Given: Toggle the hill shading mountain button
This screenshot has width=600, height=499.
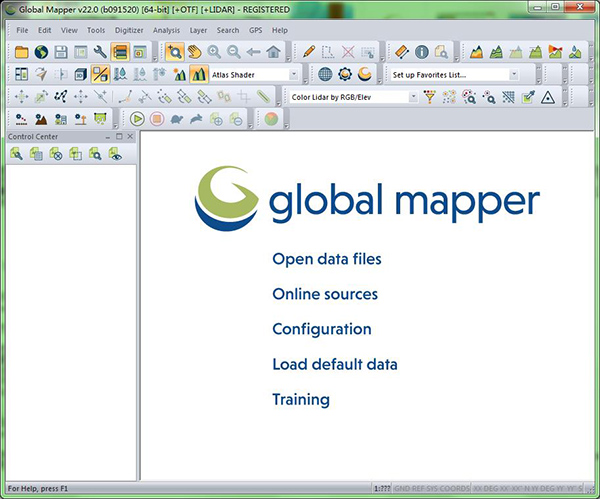Looking at the screenshot, I should (x=199, y=74).
